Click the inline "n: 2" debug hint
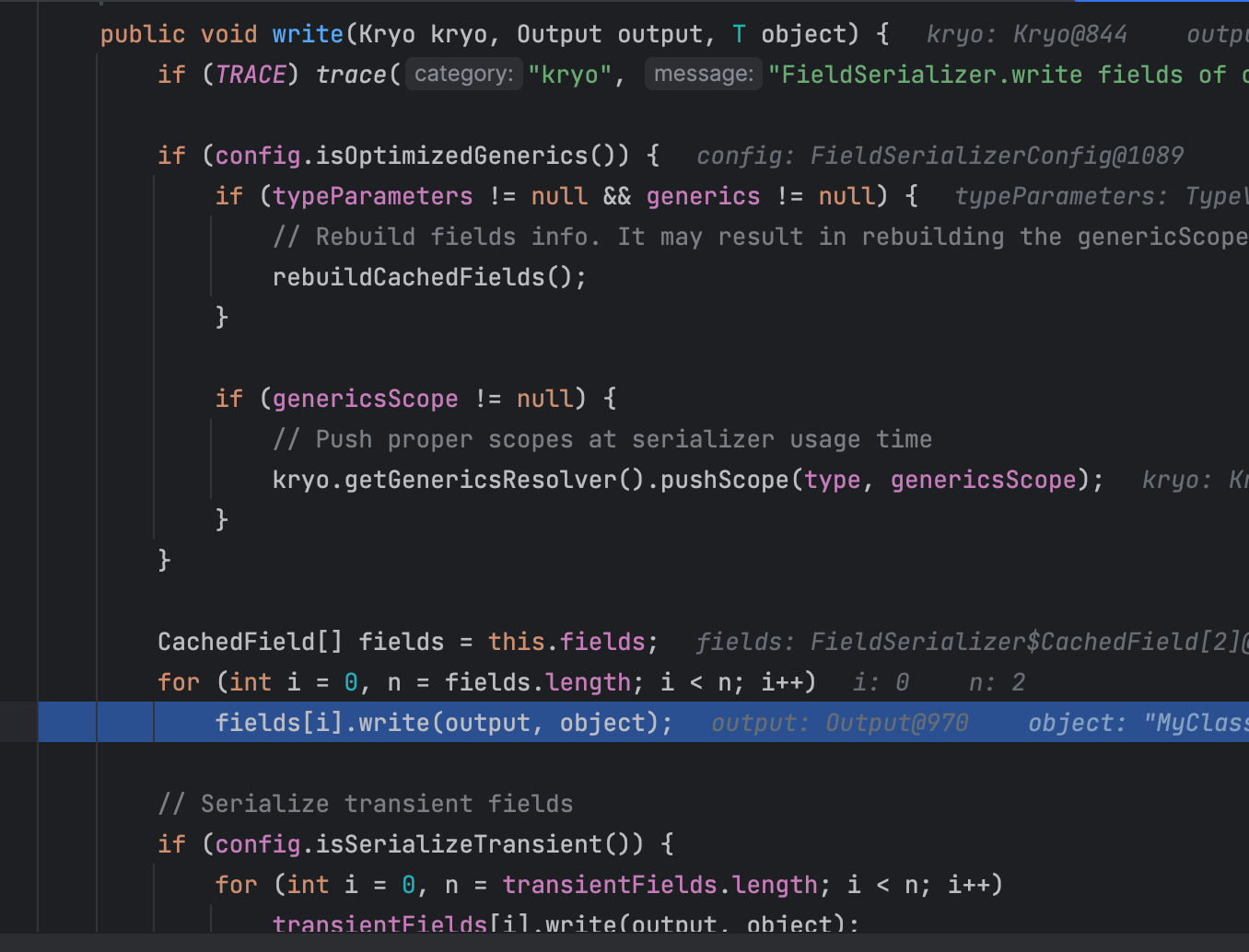 coord(997,682)
